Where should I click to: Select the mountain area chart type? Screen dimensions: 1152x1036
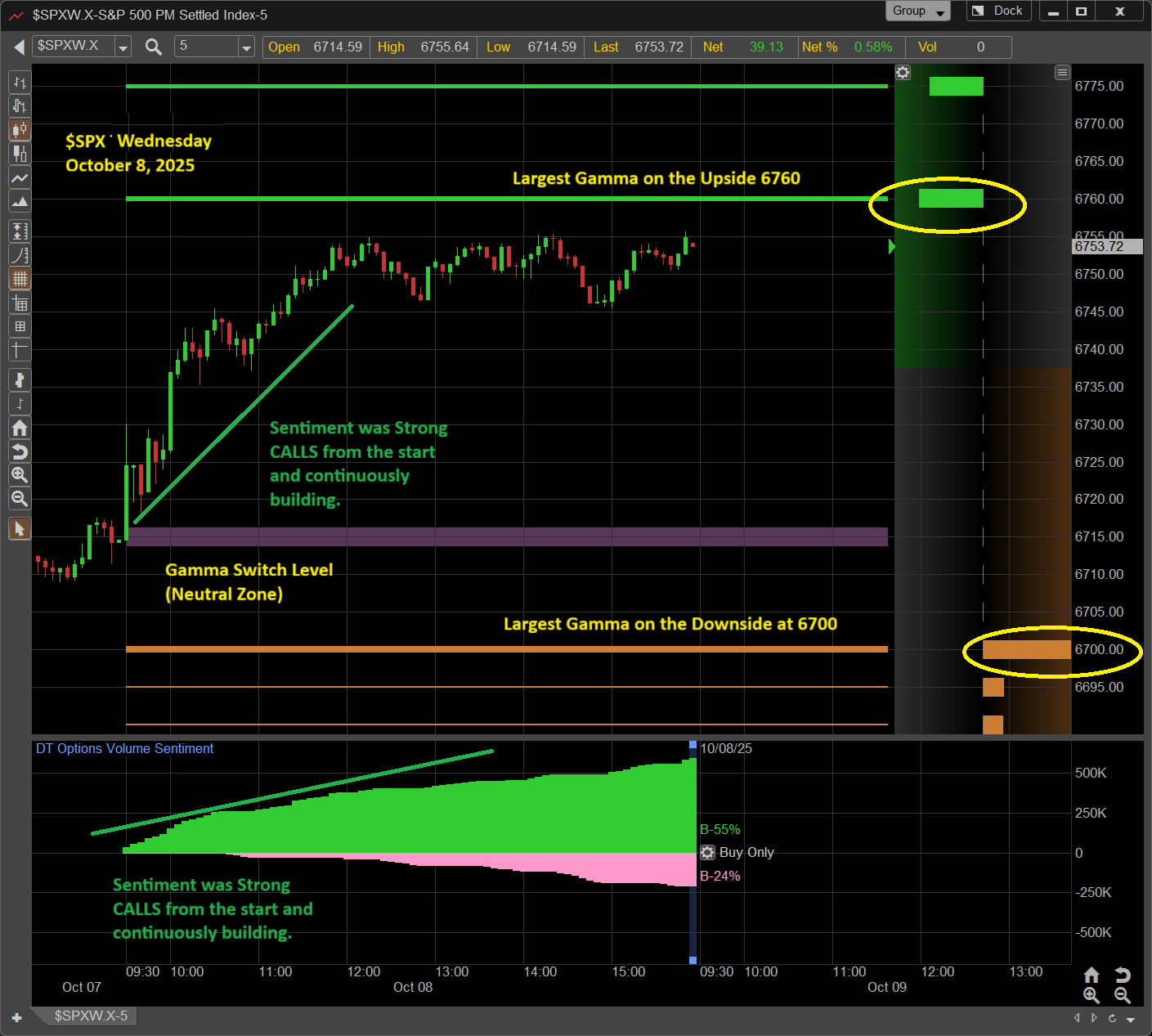click(20, 201)
